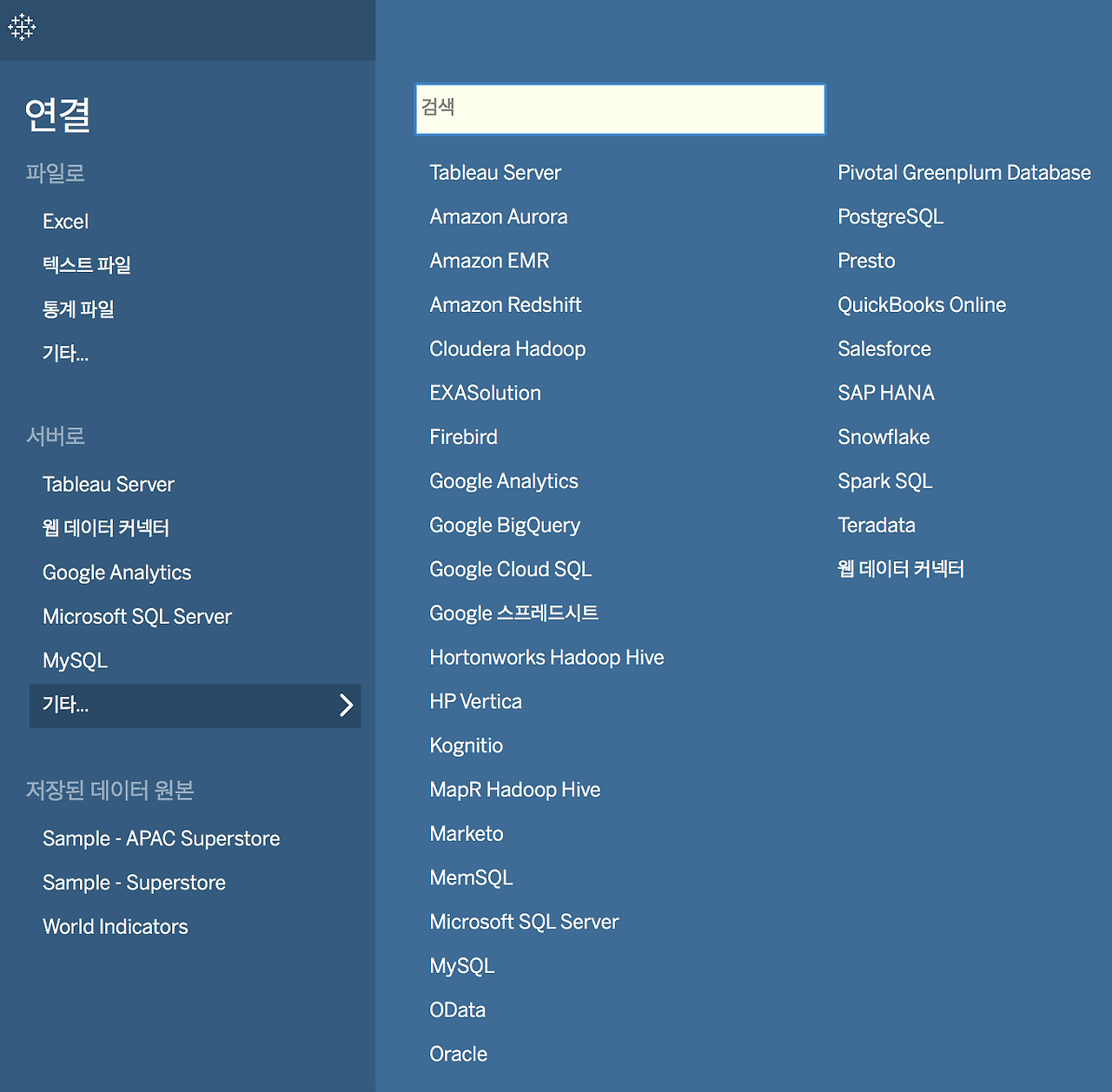Choose the QuickBooks Online connector
This screenshot has height=1092, width=1112.
(x=922, y=305)
